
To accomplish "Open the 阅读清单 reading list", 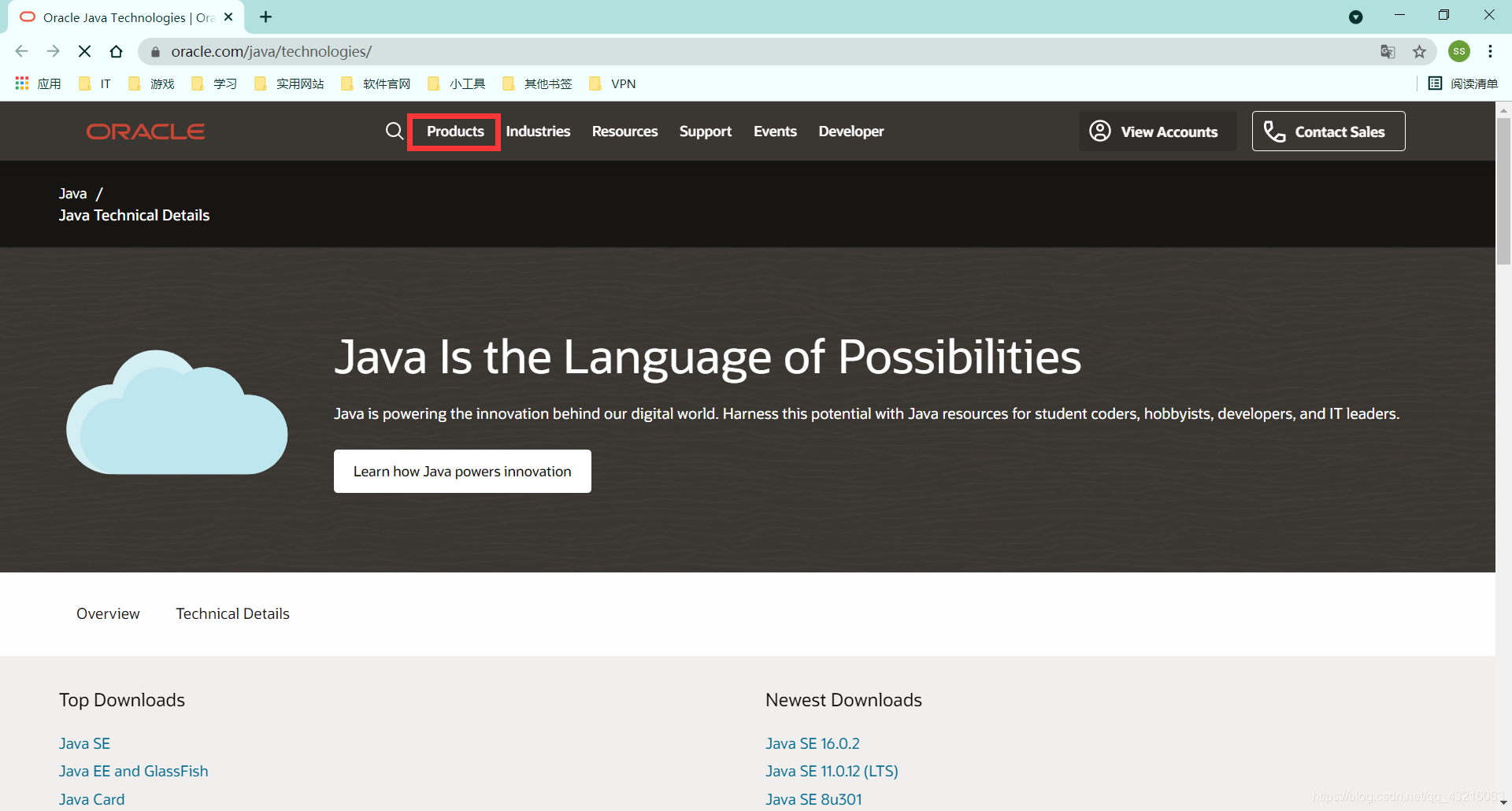I will 1463,83.
